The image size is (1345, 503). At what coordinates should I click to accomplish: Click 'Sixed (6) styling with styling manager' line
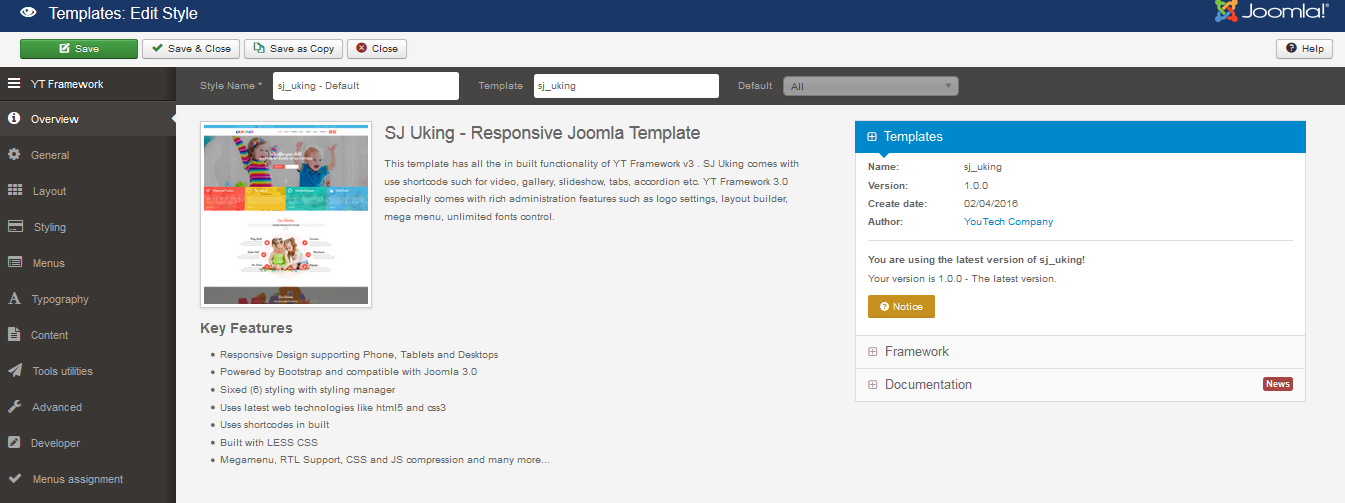tap(308, 390)
